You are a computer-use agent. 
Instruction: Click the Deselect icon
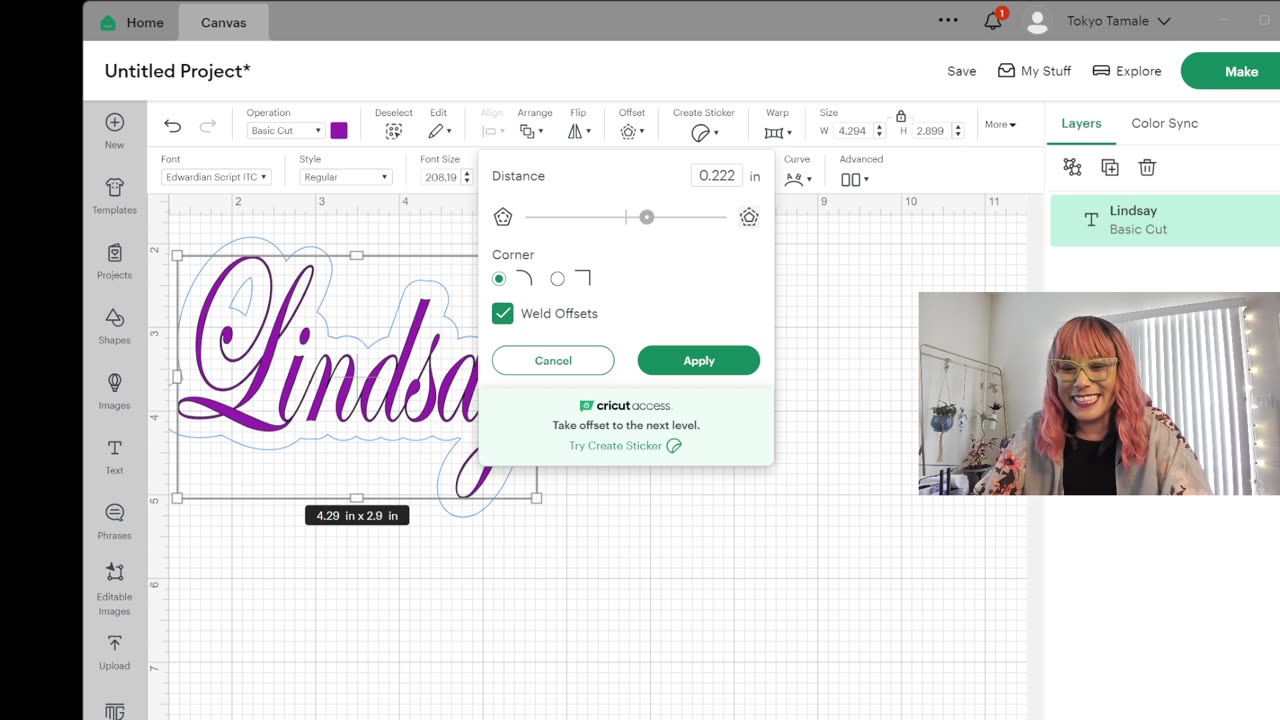tap(394, 131)
